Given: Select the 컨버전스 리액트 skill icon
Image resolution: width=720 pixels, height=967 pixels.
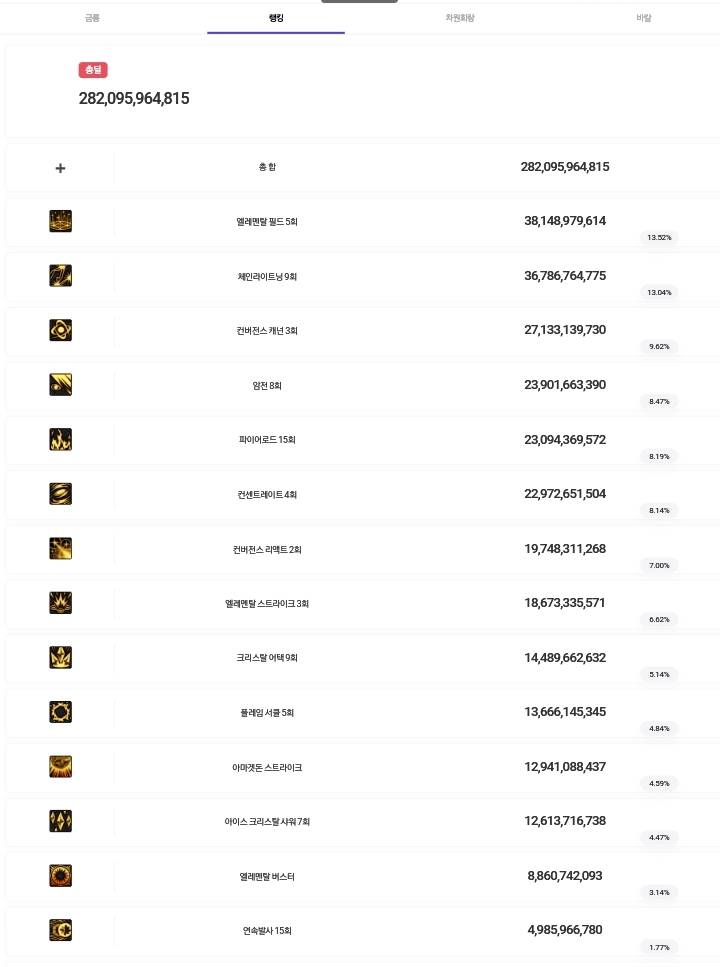Looking at the screenshot, I should point(60,548).
